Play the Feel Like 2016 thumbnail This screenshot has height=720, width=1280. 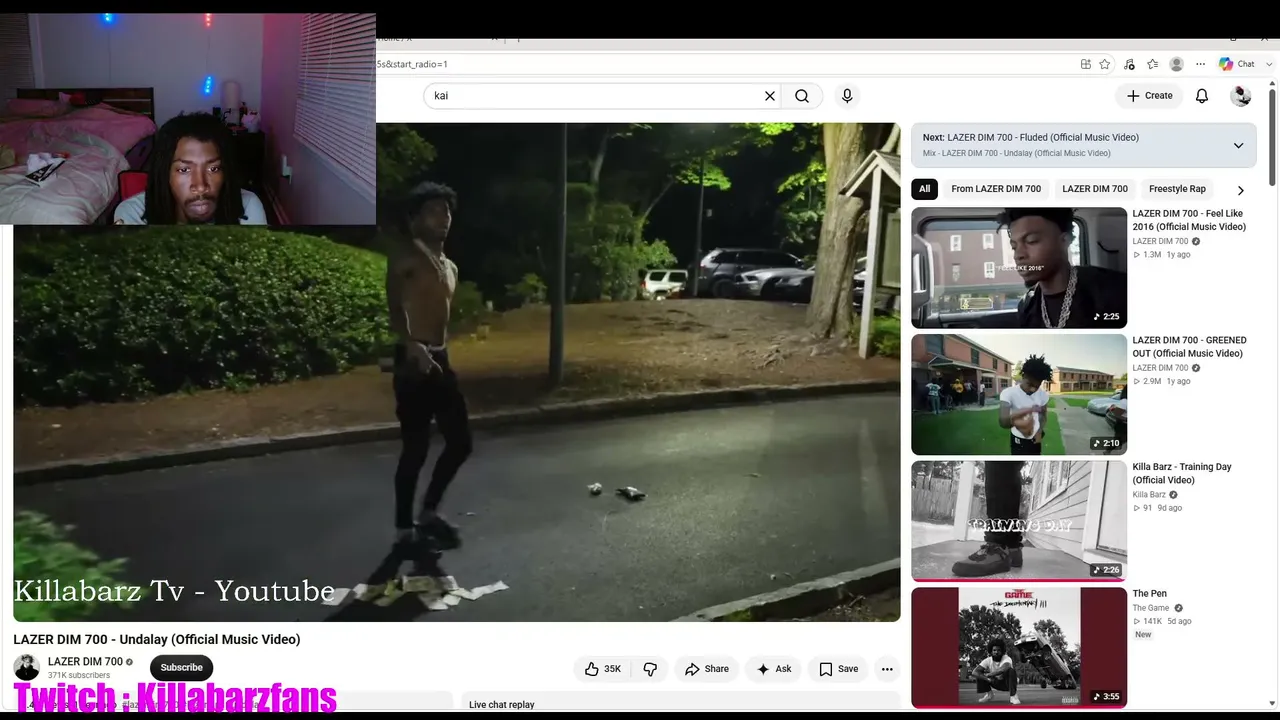click(1019, 268)
